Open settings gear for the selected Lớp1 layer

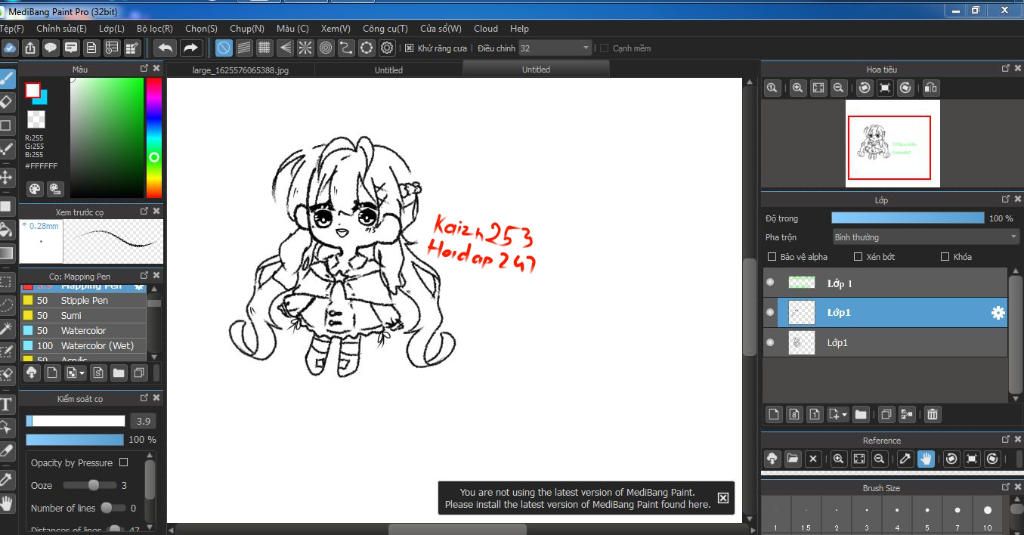[998, 313]
